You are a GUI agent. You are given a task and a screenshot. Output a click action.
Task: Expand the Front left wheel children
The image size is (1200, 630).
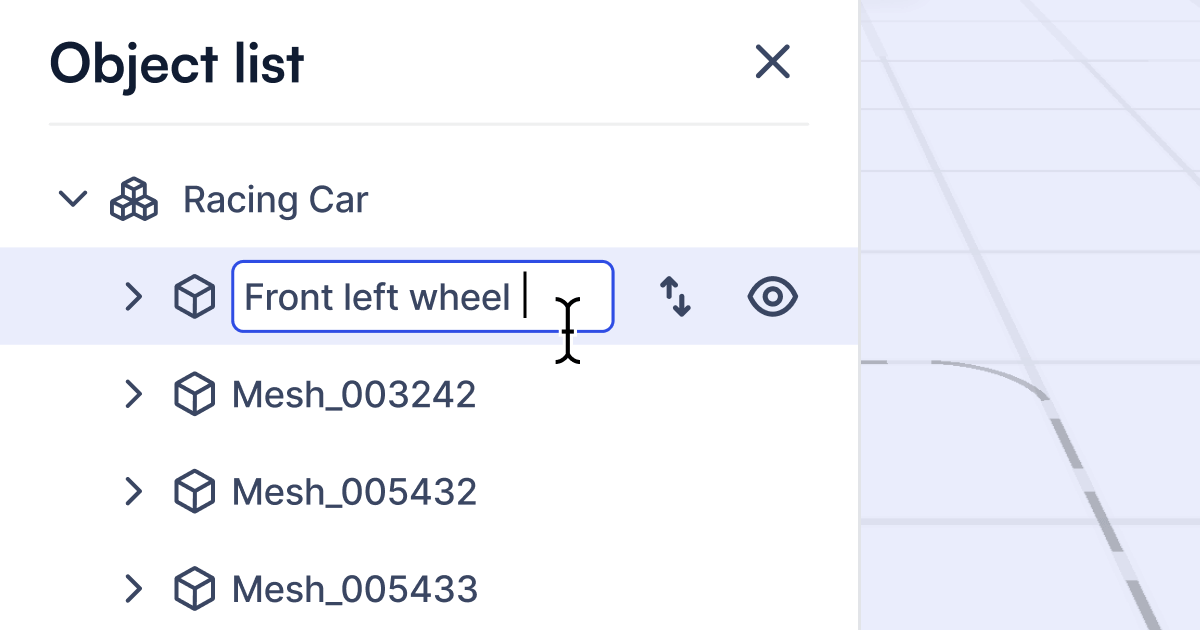(x=134, y=296)
